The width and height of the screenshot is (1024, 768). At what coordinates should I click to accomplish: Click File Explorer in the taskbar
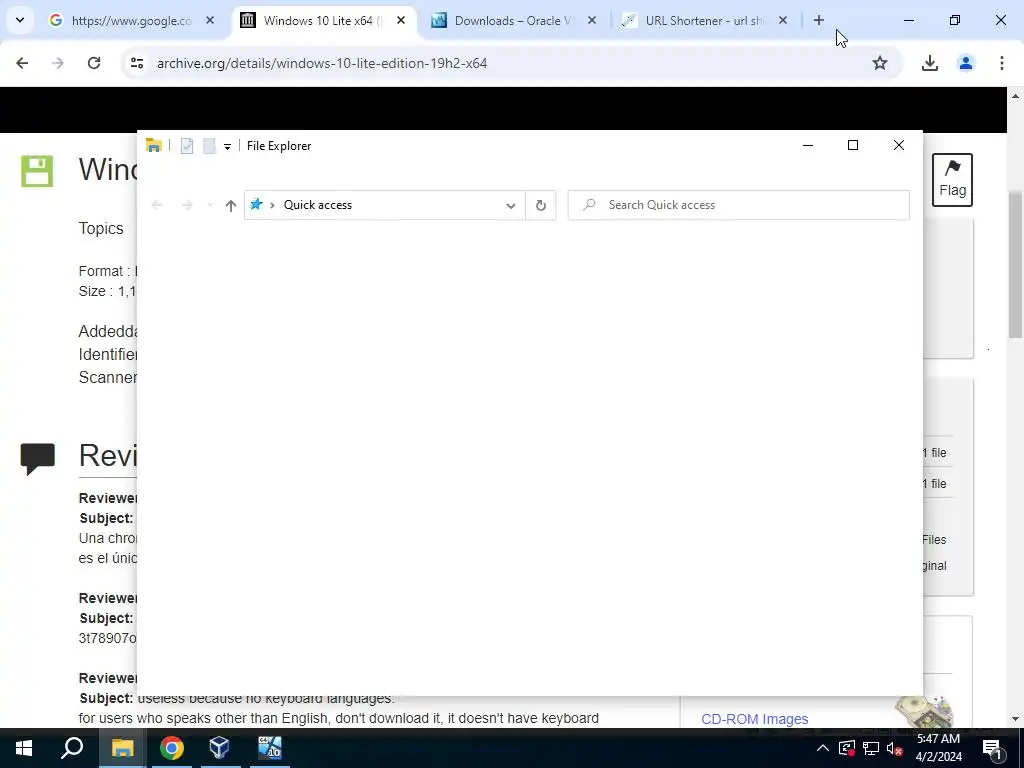(x=122, y=748)
